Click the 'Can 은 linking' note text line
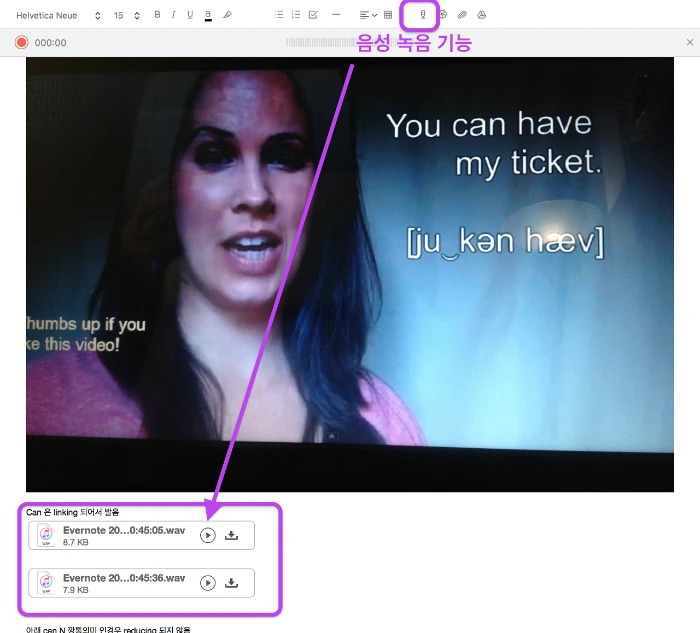The width and height of the screenshot is (700, 633). [72, 512]
